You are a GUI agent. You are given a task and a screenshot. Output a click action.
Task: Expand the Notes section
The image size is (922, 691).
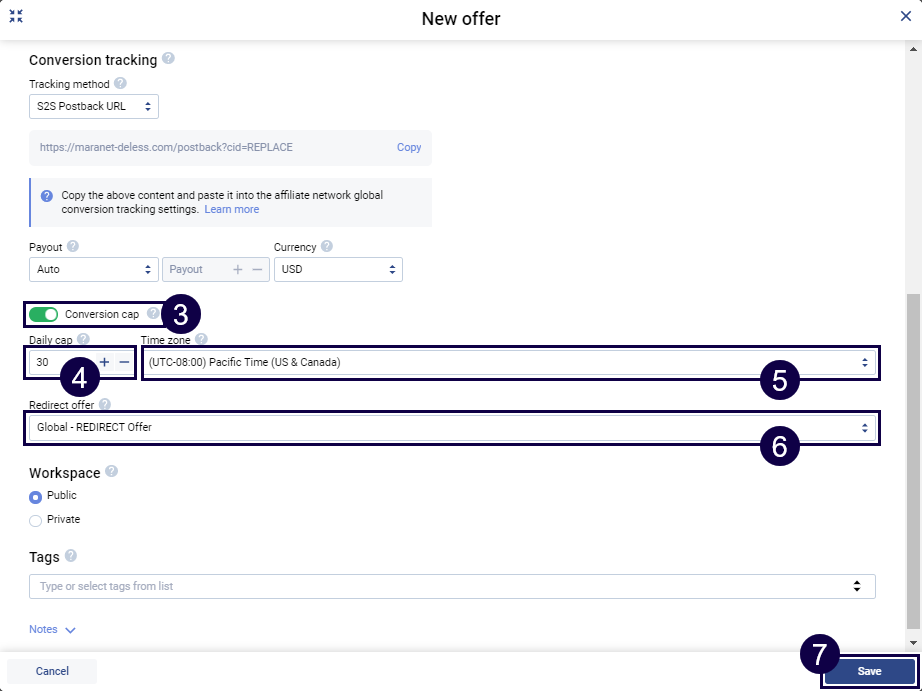pos(53,630)
